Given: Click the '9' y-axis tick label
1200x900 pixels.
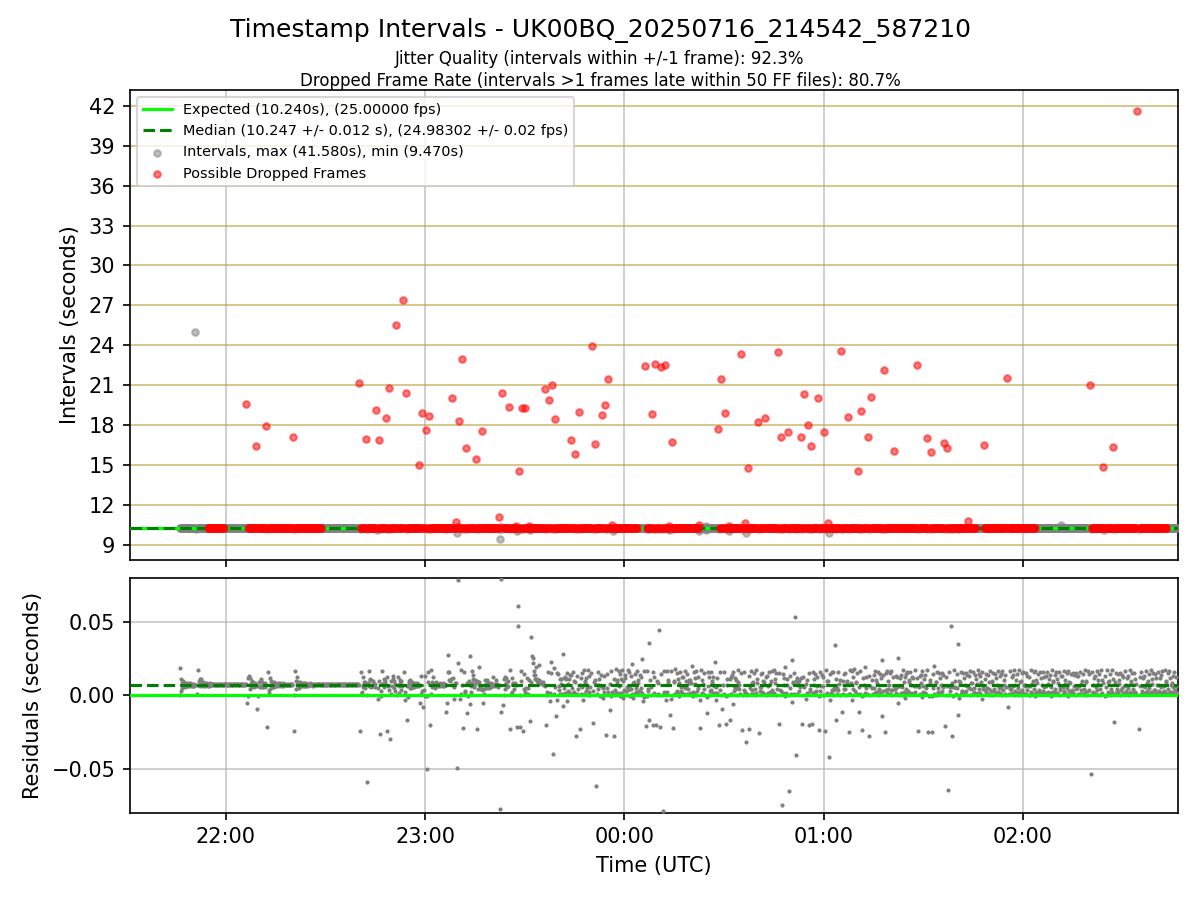Looking at the screenshot, I should tap(110, 545).
